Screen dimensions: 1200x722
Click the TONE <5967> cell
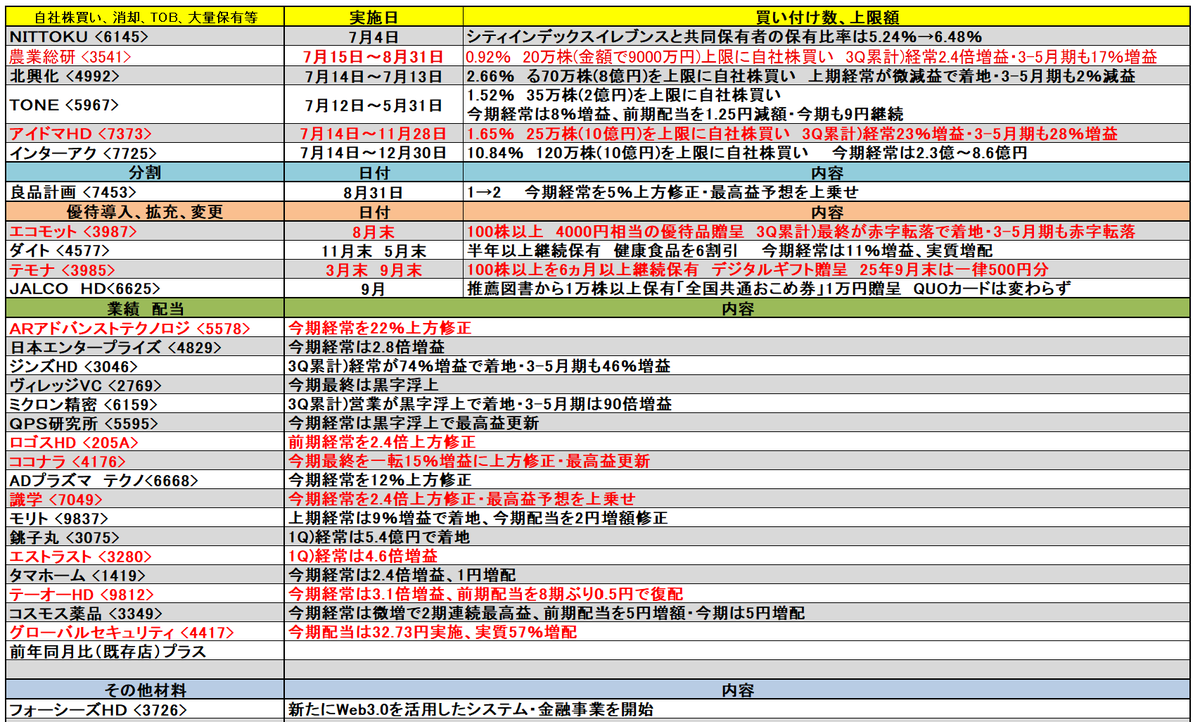144,105
